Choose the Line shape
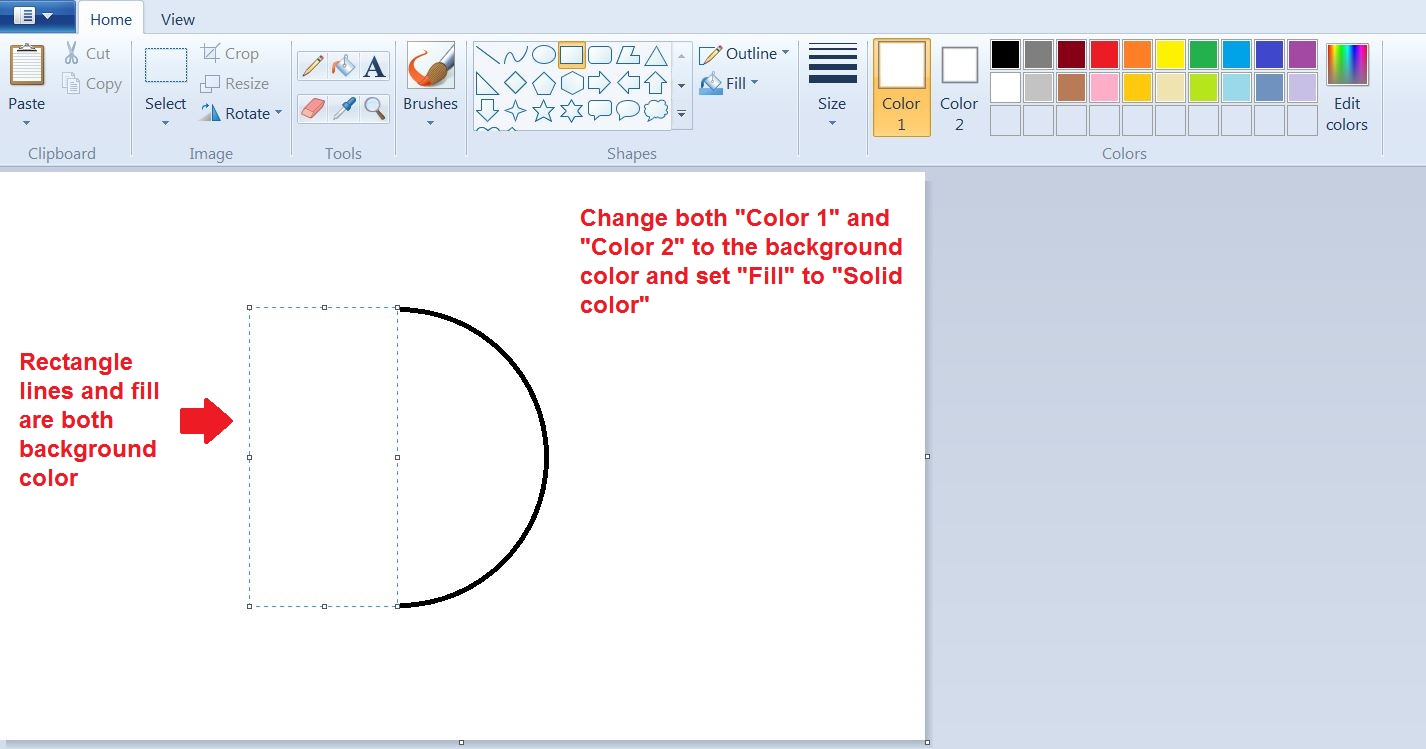This screenshot has height=749, width=1426. point(487,54)
